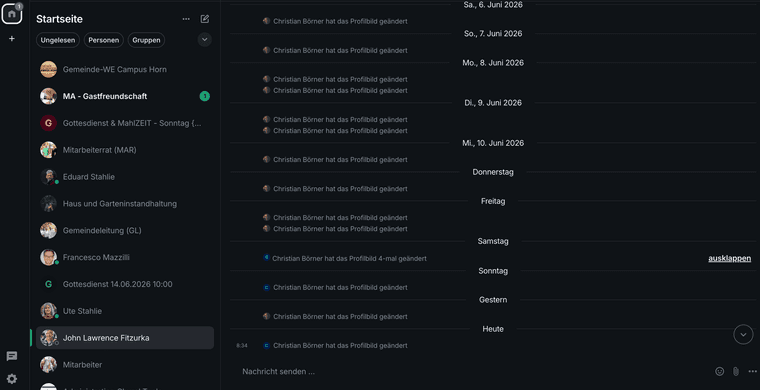
Task: Jump to latest with the down-arrow button
Action: [x=743, y=334]
